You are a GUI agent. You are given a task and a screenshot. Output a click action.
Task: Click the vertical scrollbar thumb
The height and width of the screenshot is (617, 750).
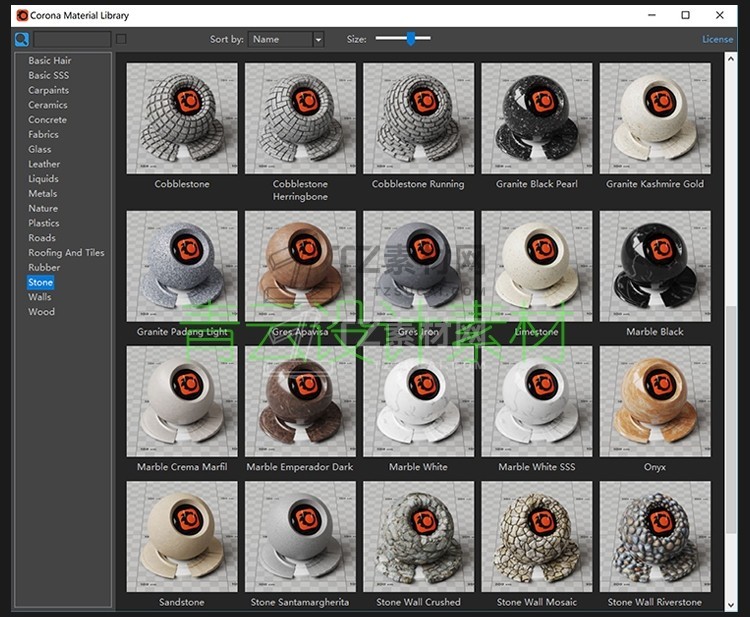pos(730,419)
